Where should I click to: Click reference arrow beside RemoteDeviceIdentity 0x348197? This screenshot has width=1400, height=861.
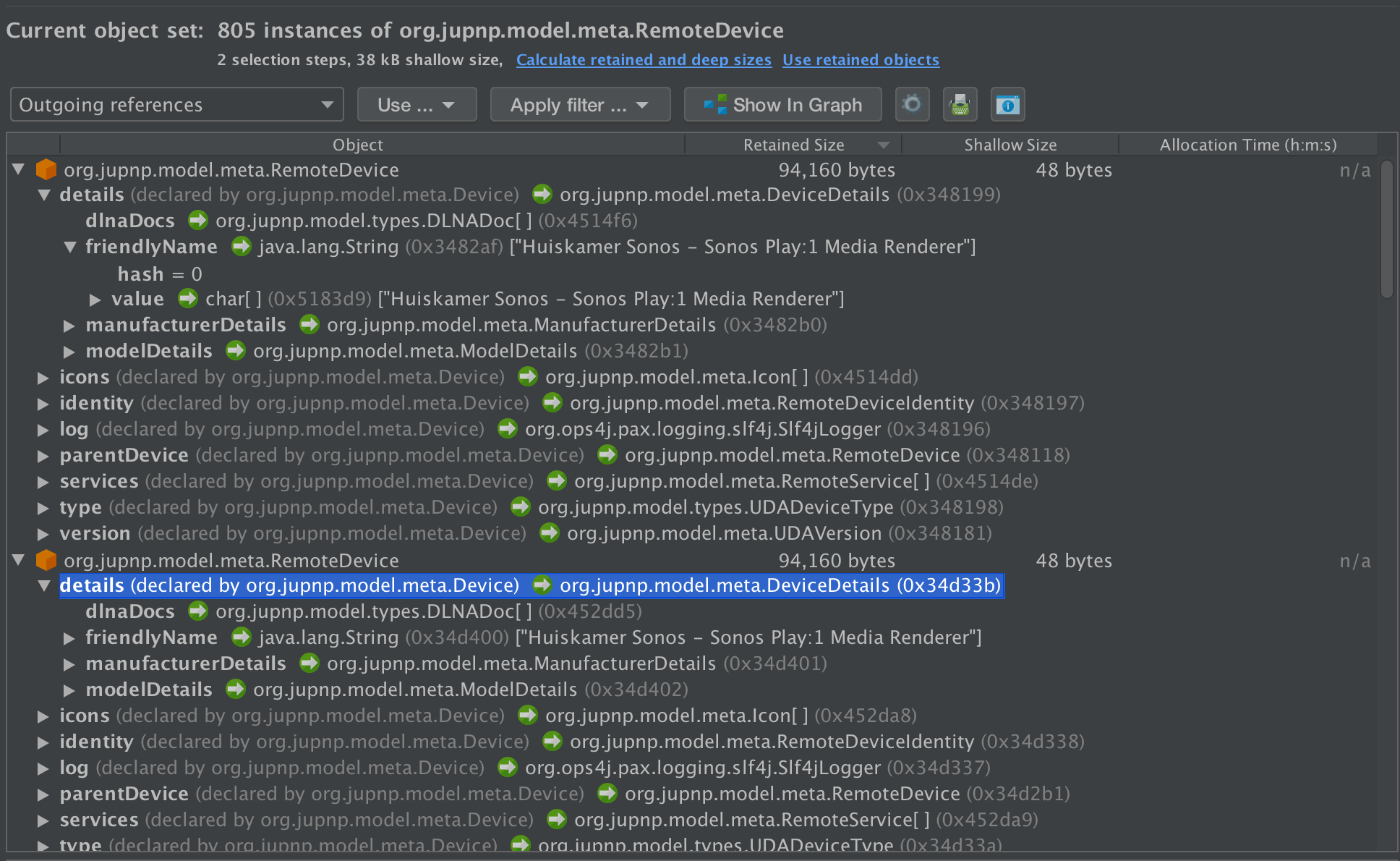point(552,402)
